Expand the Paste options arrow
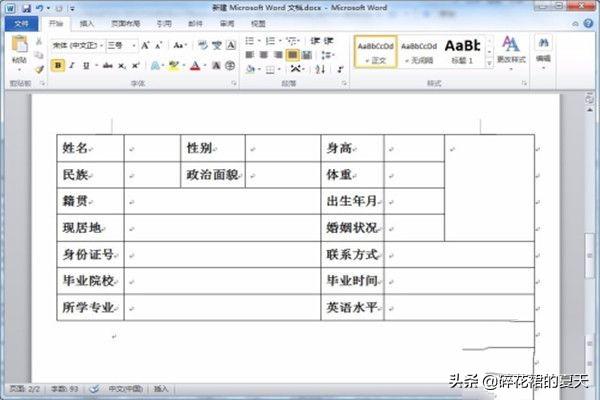 [x=19, y=70]
